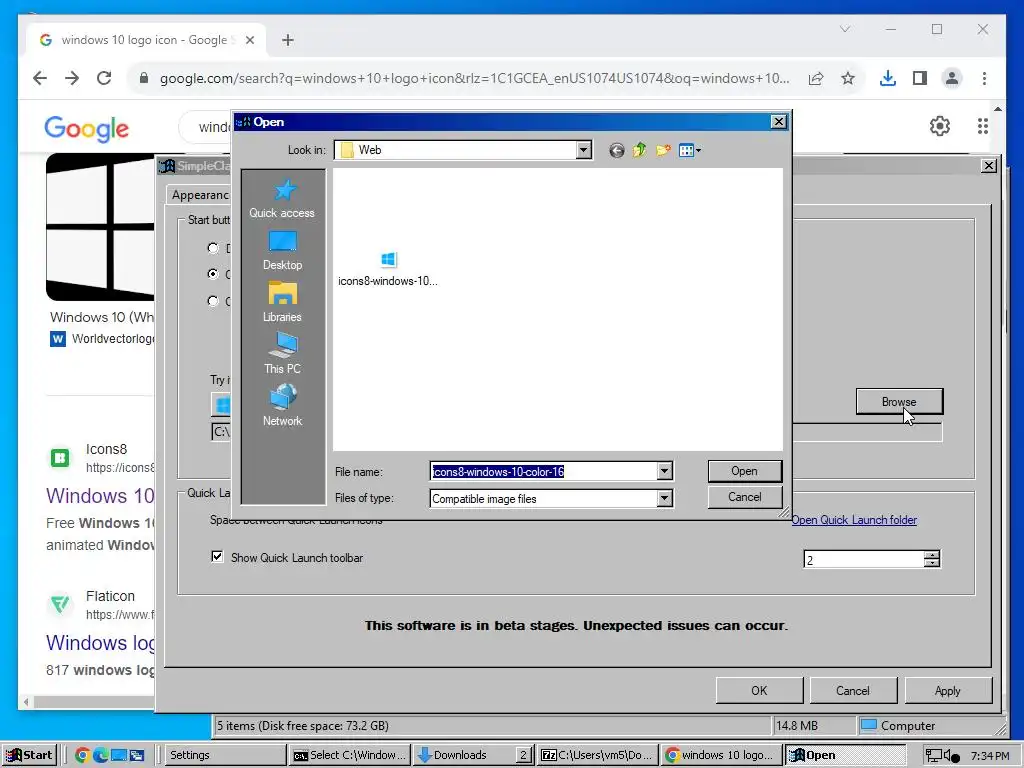Open the Chrome tab search chevron

[x=844, y=29]
